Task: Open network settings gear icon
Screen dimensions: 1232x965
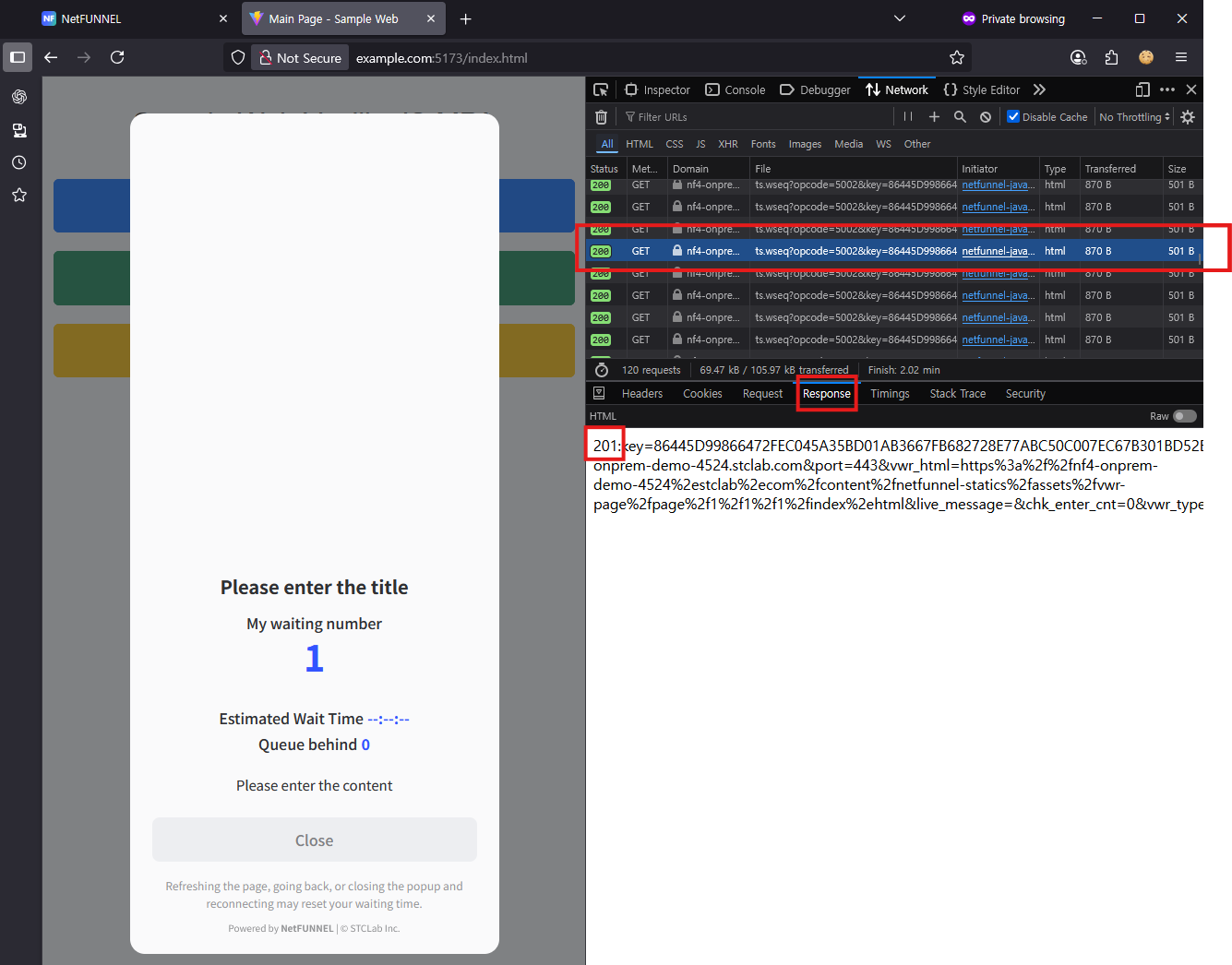Action: pos(1188,117)
